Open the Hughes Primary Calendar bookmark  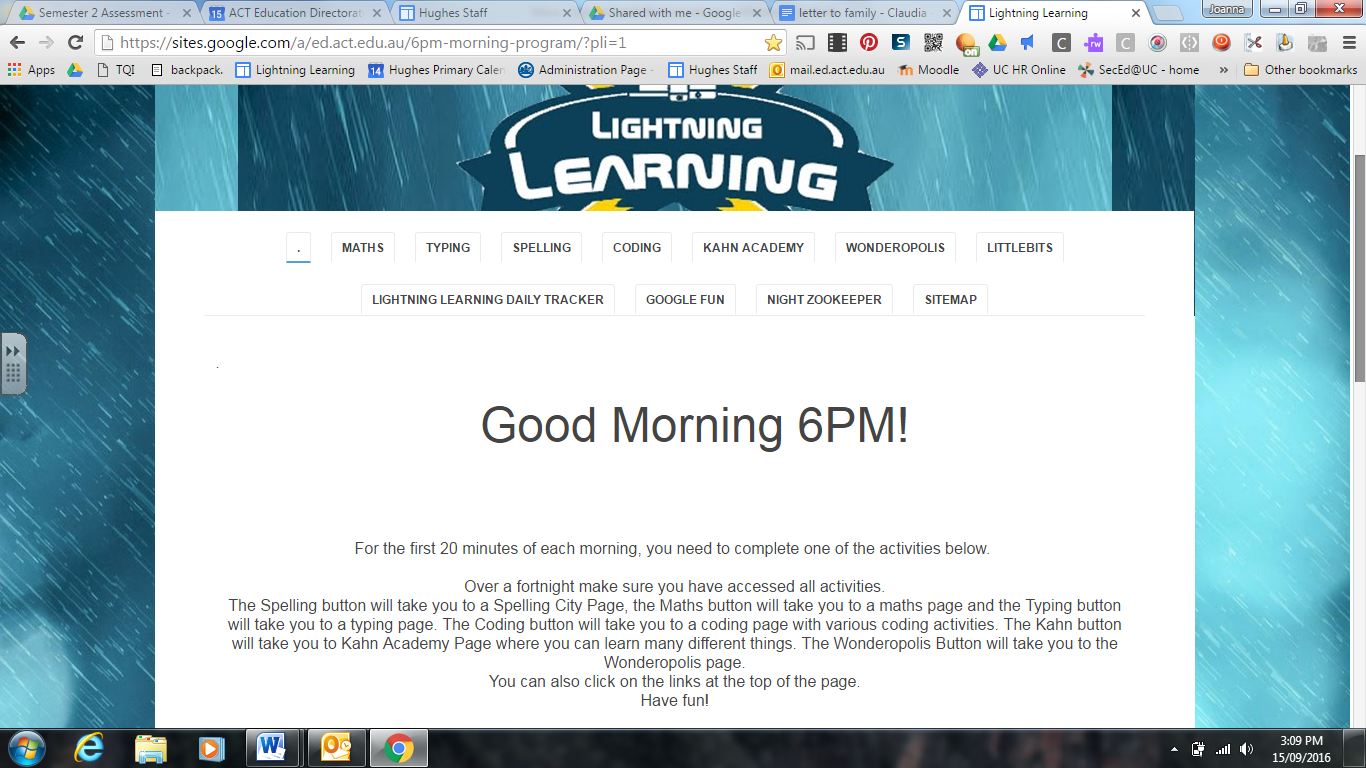coord(437,70)
